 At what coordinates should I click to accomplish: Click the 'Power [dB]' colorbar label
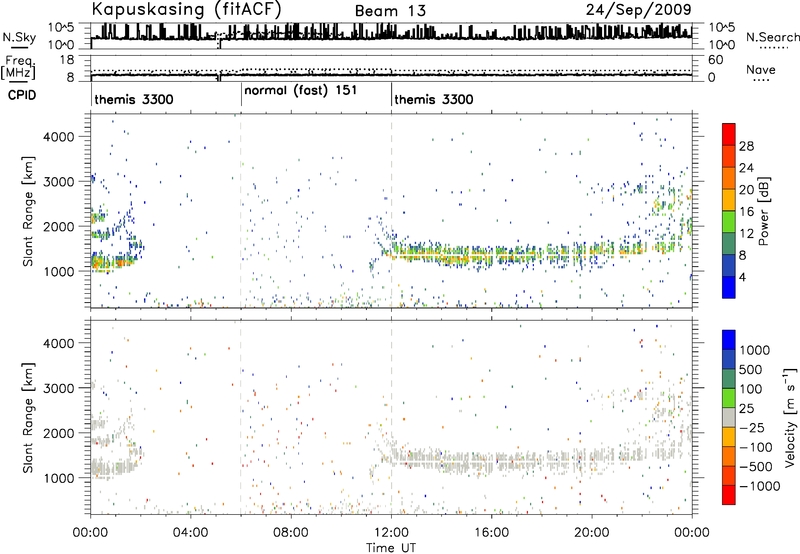point(763,211)
